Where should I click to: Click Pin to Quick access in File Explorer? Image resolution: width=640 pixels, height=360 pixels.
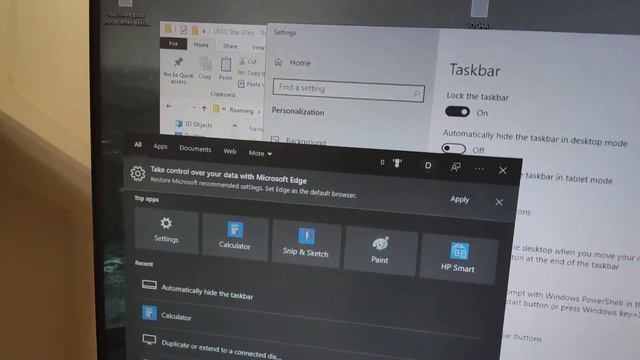click(x=178, y=70)
